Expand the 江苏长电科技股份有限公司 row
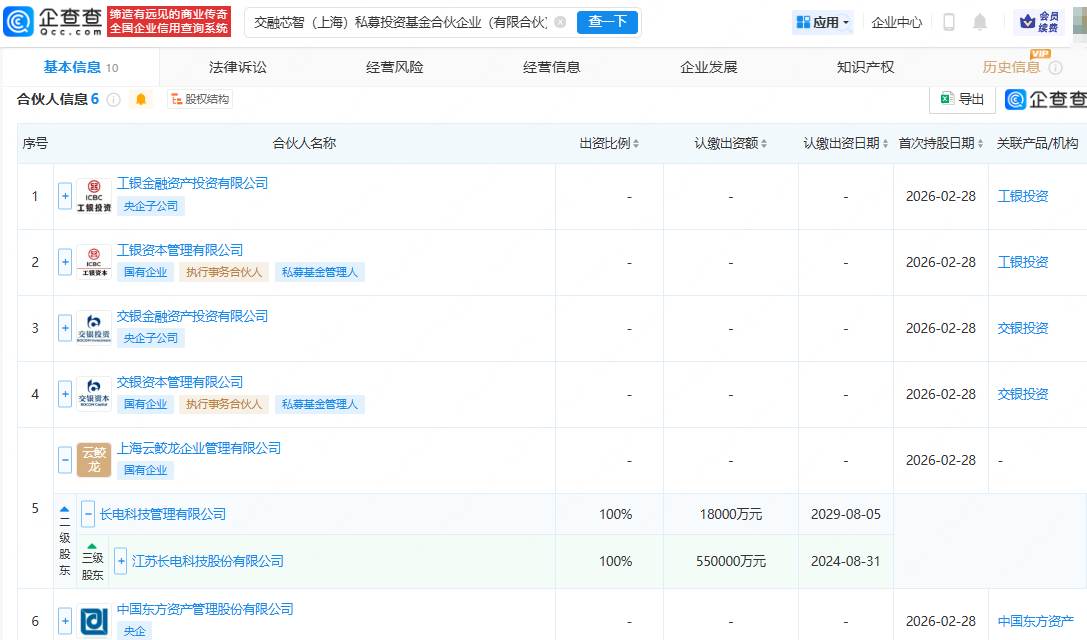Screen dimensions: 1087x640 tap(121, 561)
